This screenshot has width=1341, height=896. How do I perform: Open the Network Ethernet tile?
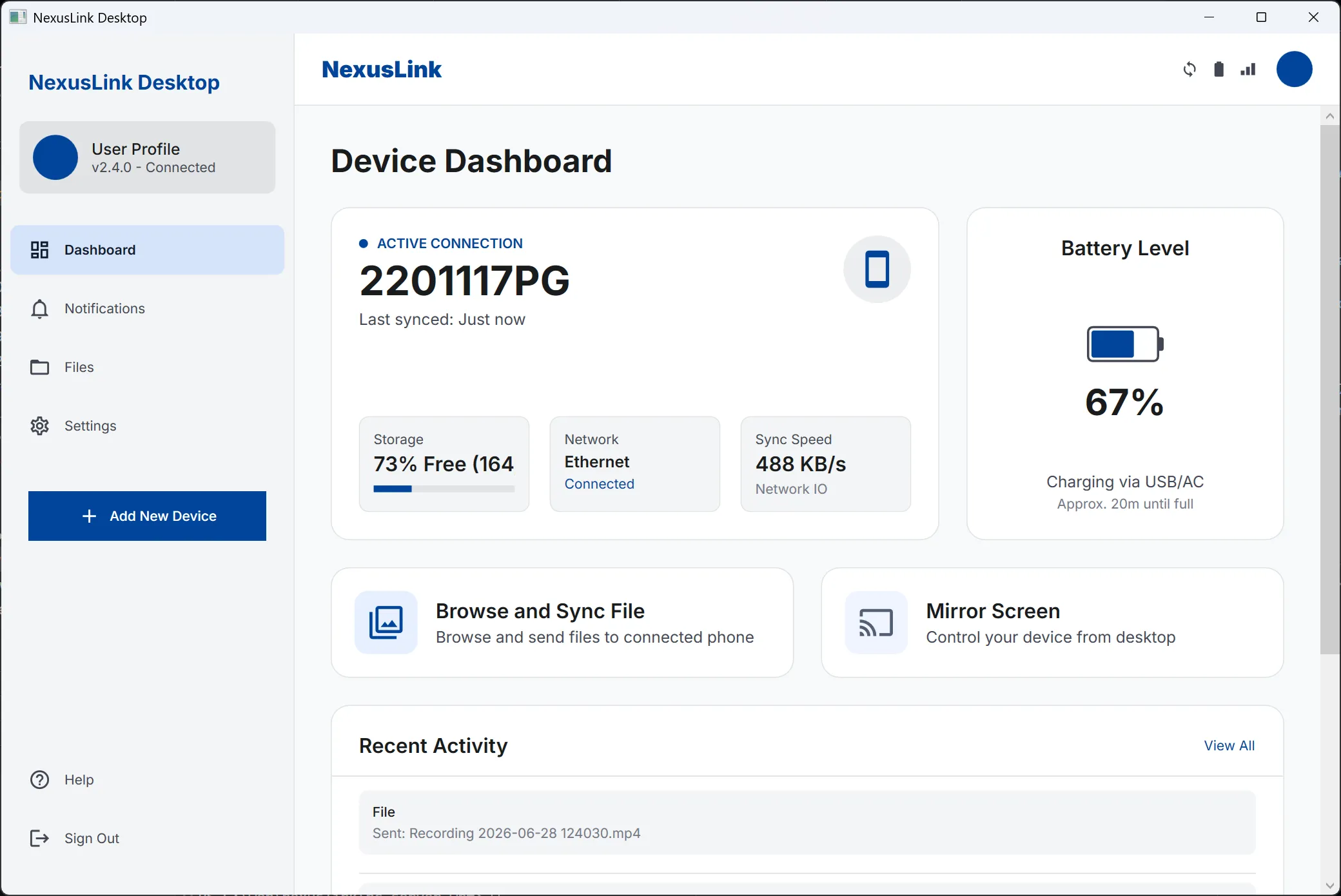[635, 464]
